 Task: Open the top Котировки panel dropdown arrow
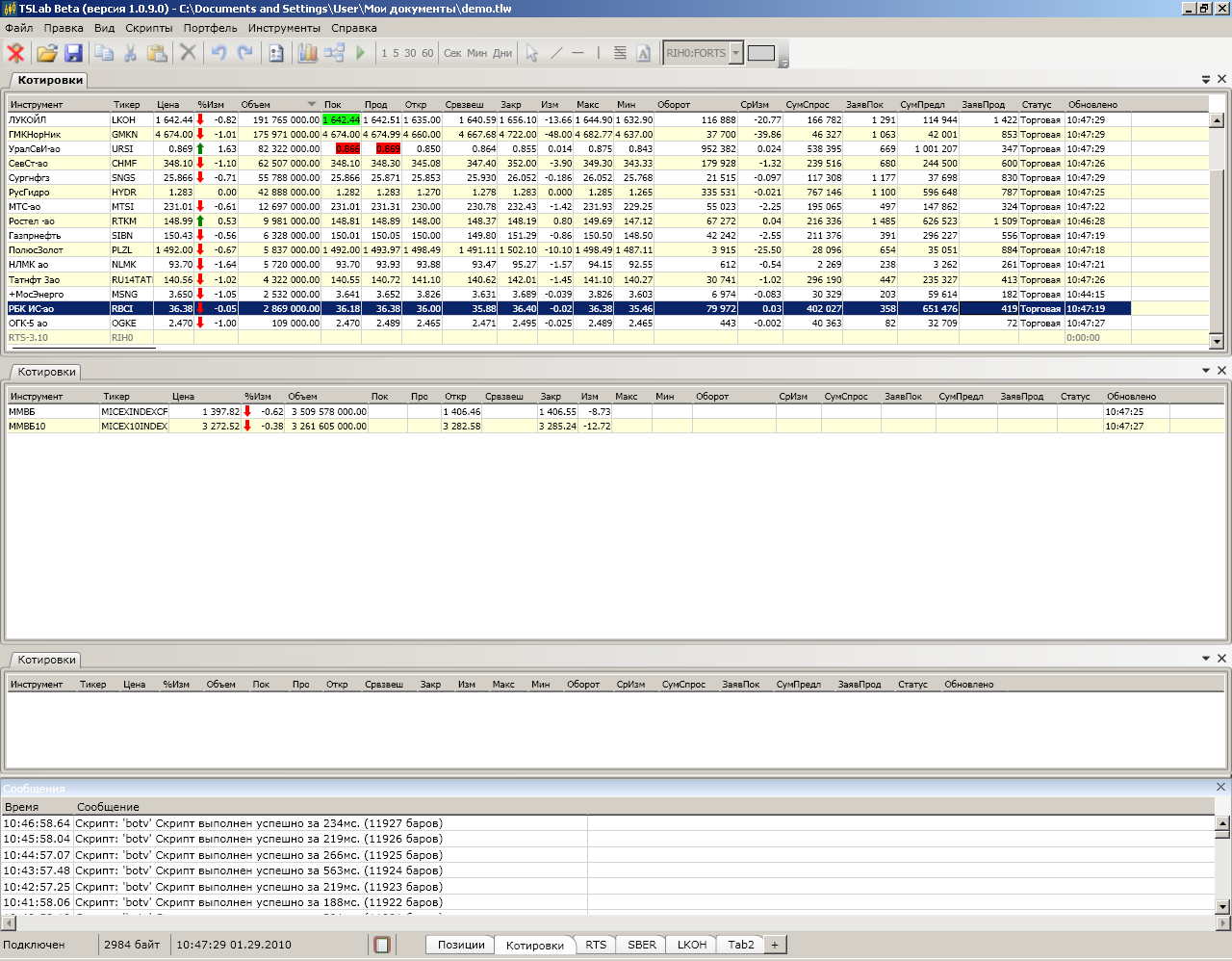[x=1206, y=80]
